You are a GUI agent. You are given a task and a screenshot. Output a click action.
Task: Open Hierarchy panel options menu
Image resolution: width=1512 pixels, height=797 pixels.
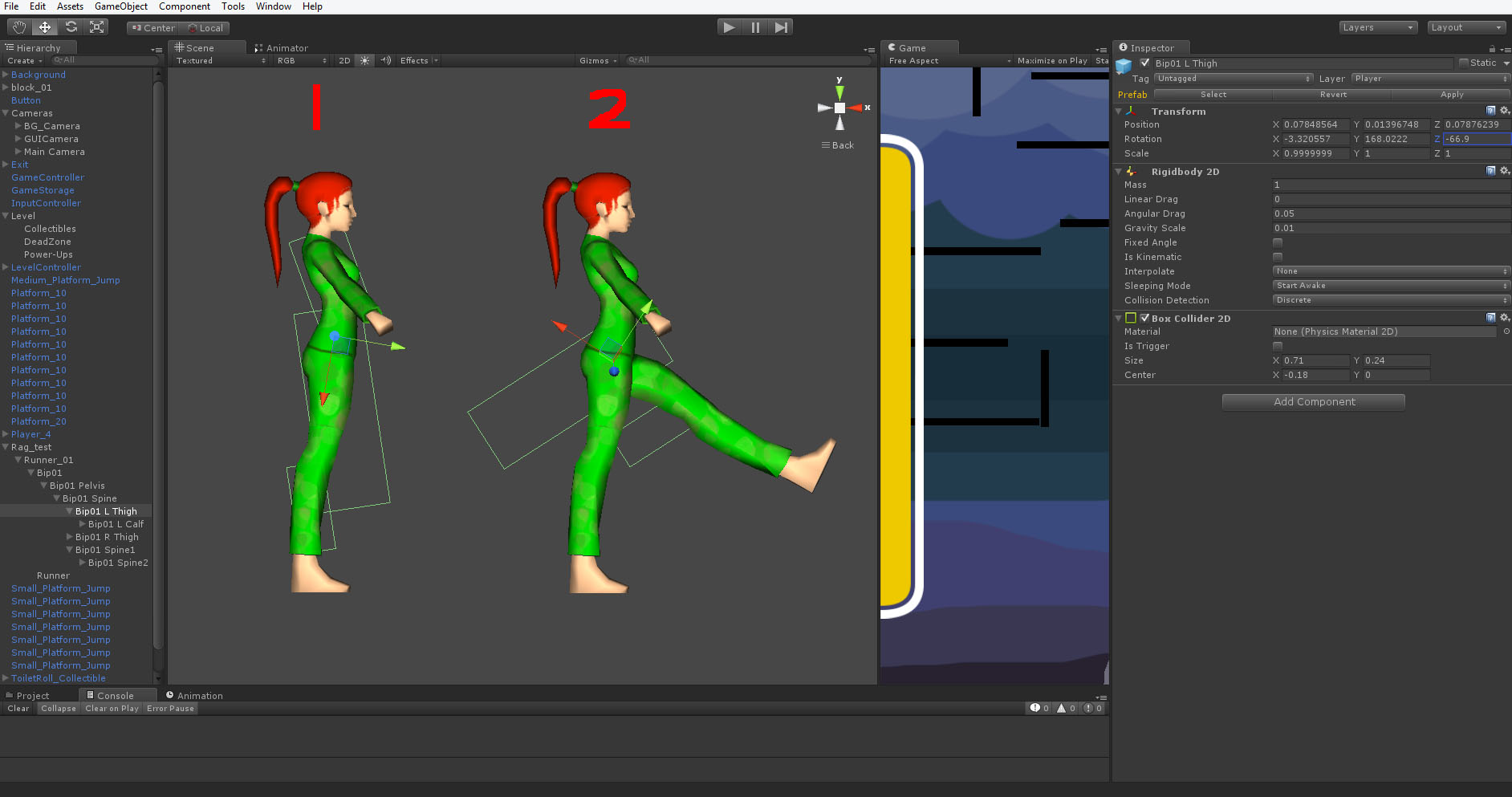click(x=156, y=49)
